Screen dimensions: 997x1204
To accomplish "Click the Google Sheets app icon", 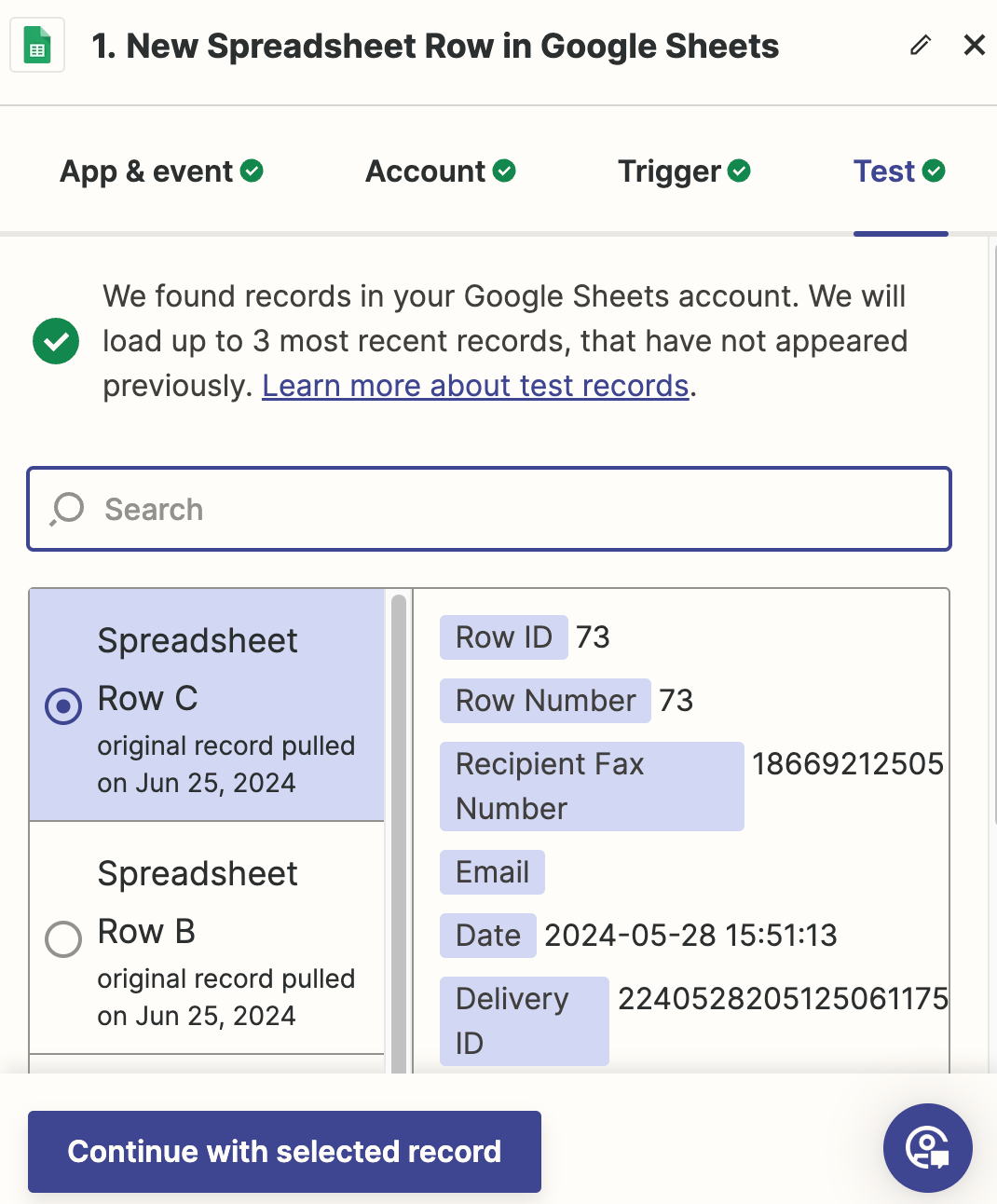I will coord(37,45).
